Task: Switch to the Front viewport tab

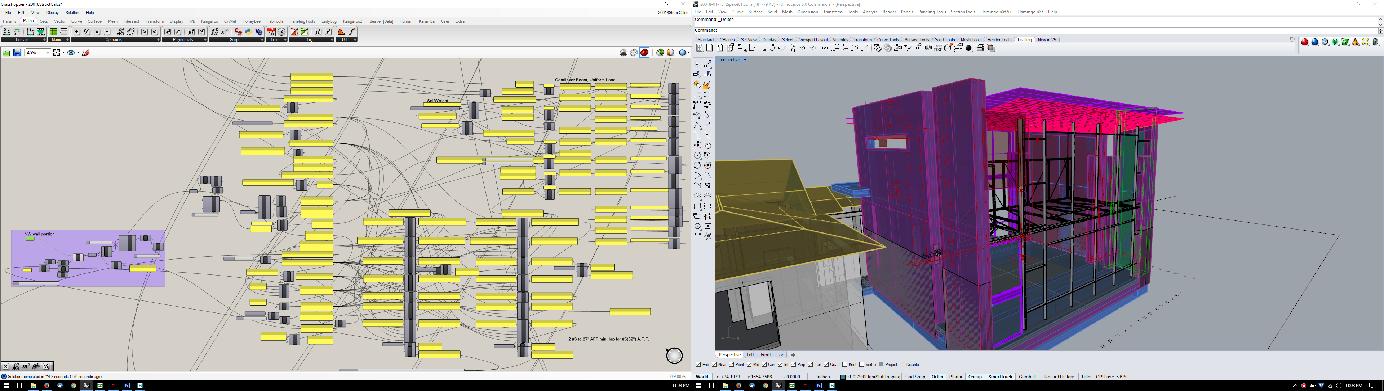Action: click(765, 355)
